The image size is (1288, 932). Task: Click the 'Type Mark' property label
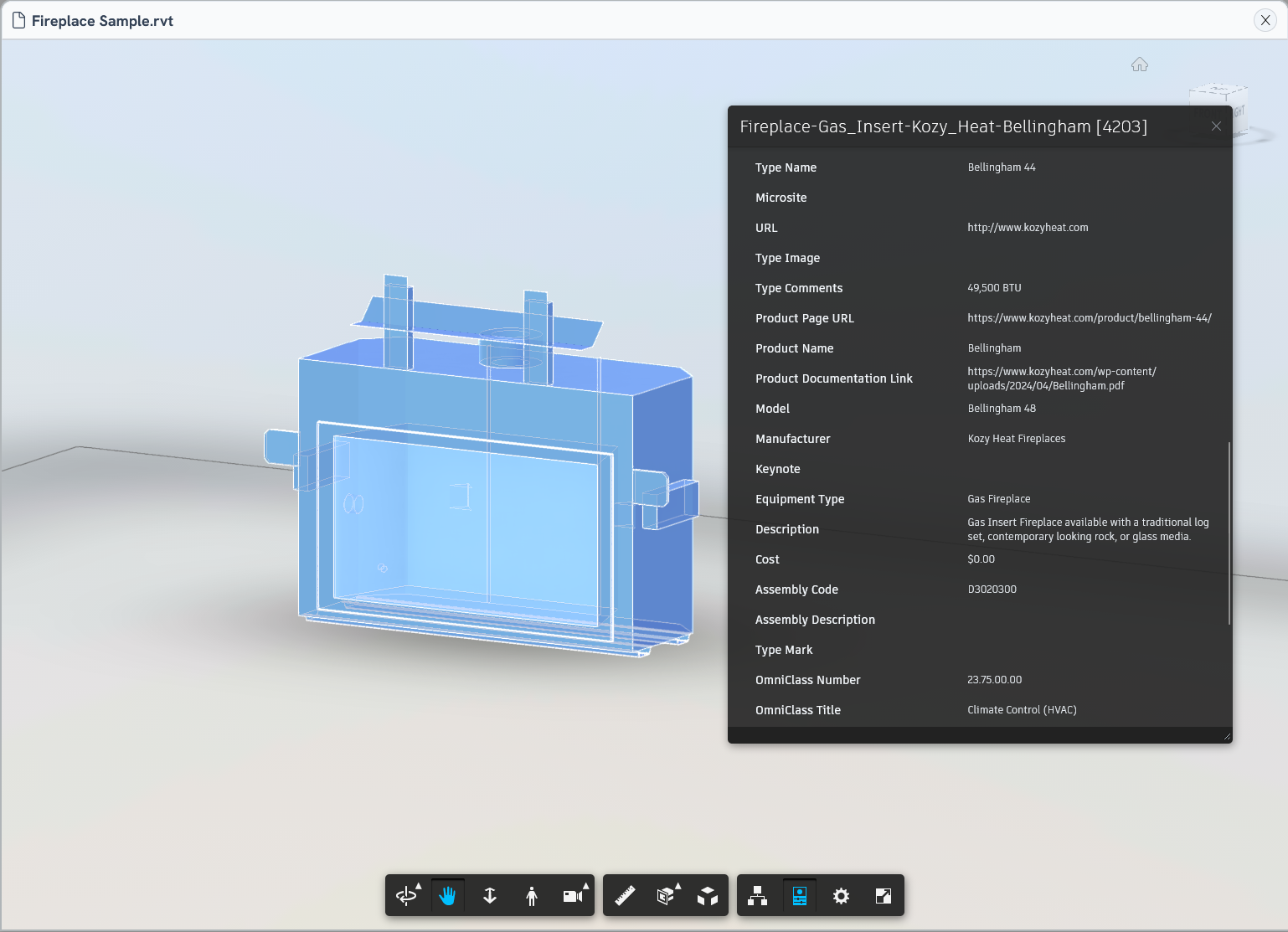pos(784,650)
